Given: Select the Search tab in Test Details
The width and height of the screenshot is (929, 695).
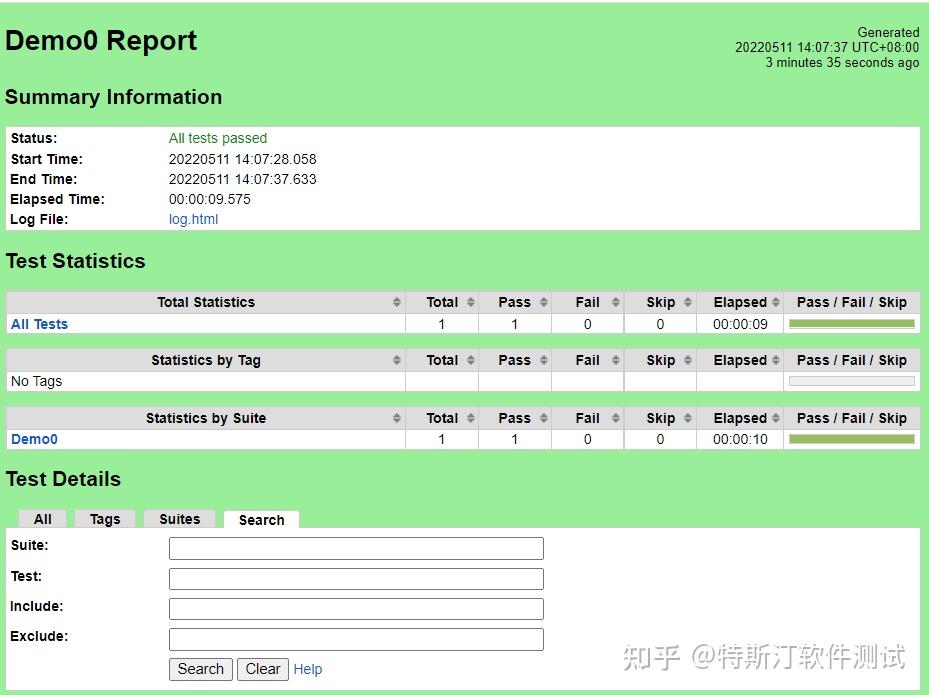Looking at the screenshot, I should point(261,520).
